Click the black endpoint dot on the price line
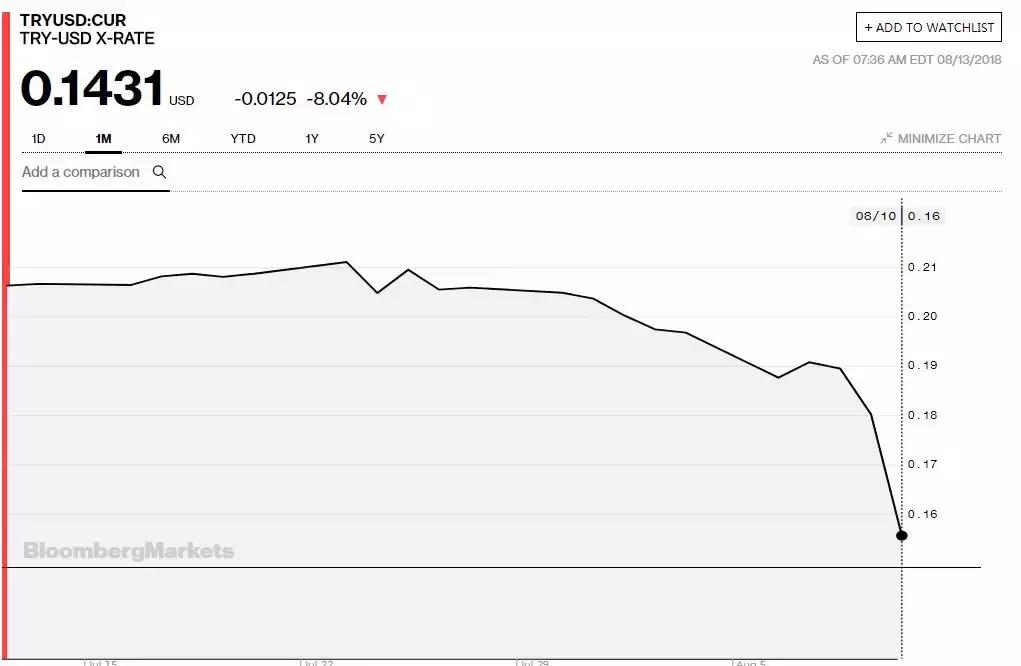Screen dimensions: 1021x666 tap(901, 534)
